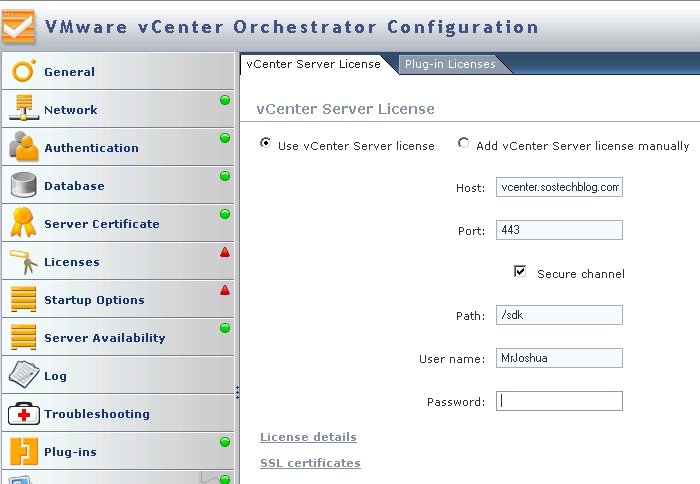700x484 pixels.
Task: Toggle the Secure channel checkbox
Action: pyautogui.click(x=520, y=271)
